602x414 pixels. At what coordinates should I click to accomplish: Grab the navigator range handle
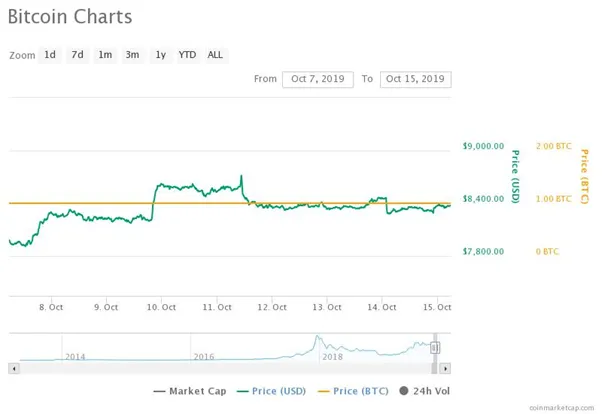tap(435, 348)
